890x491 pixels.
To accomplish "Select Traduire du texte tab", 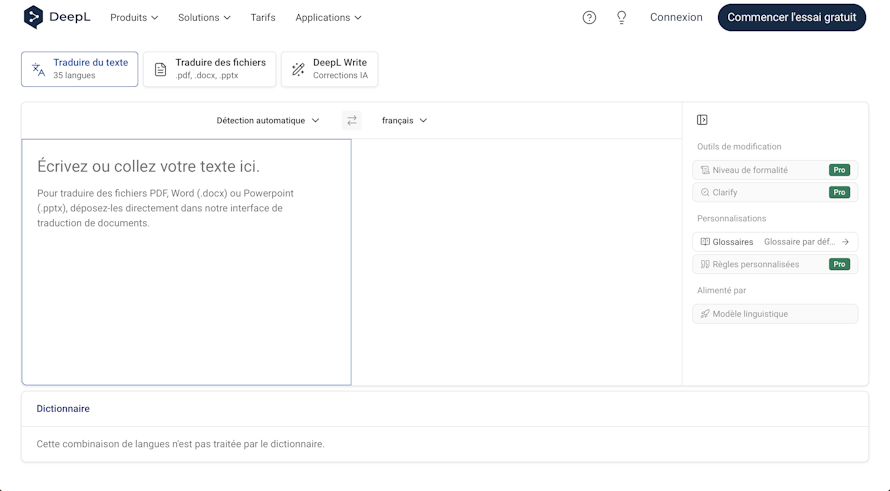I will pyautogui.click(x=79, y=69).
